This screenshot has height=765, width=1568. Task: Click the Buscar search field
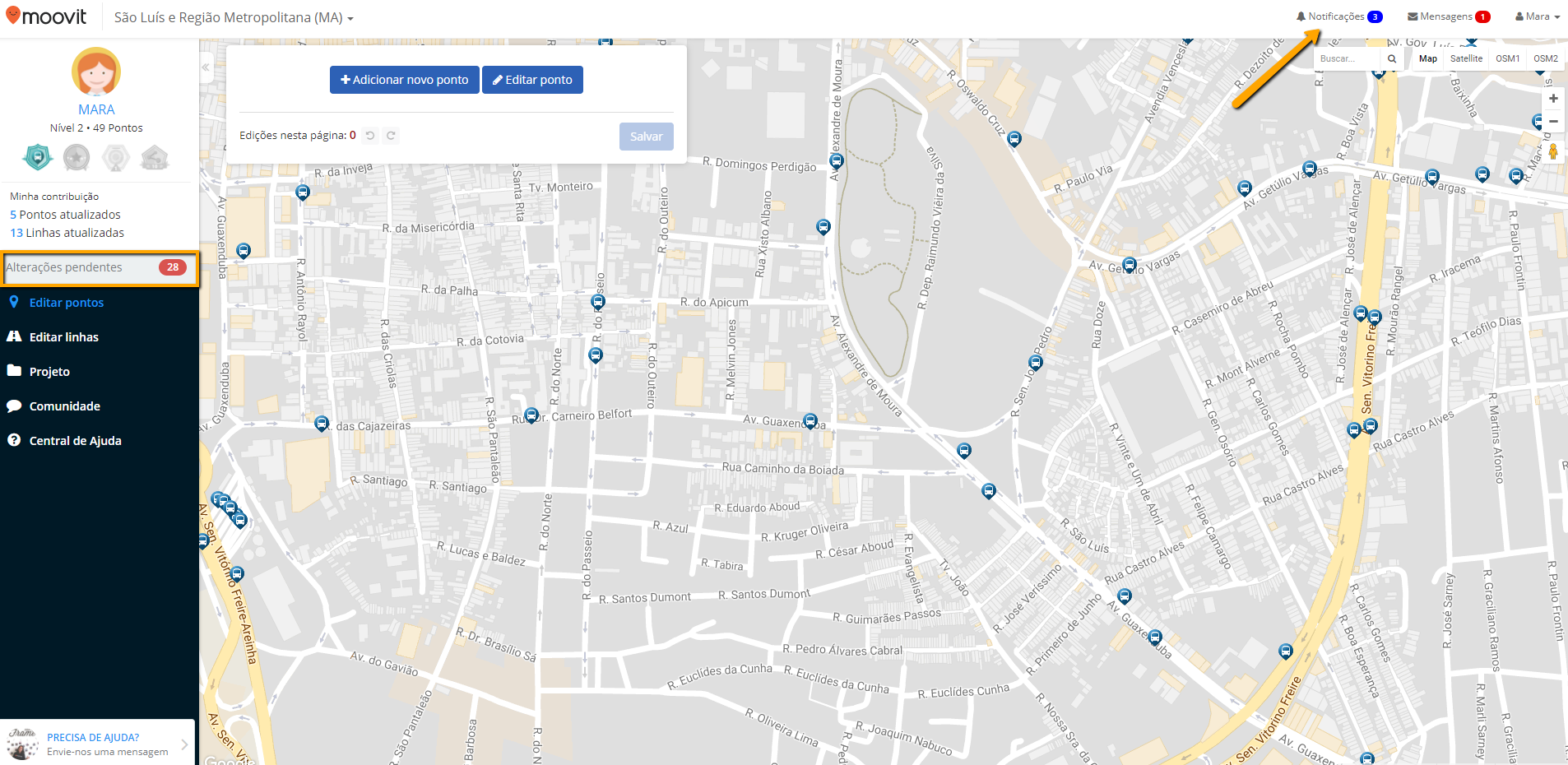(1348, 58)
